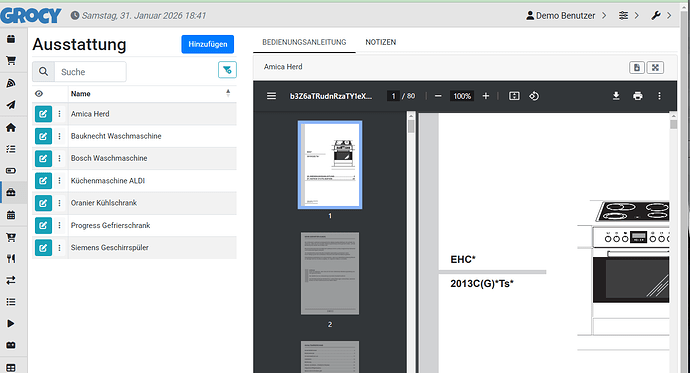Edit the Küchenmaschine ALDI entry
Screen dimensions: 690x373
pos(43,180)
